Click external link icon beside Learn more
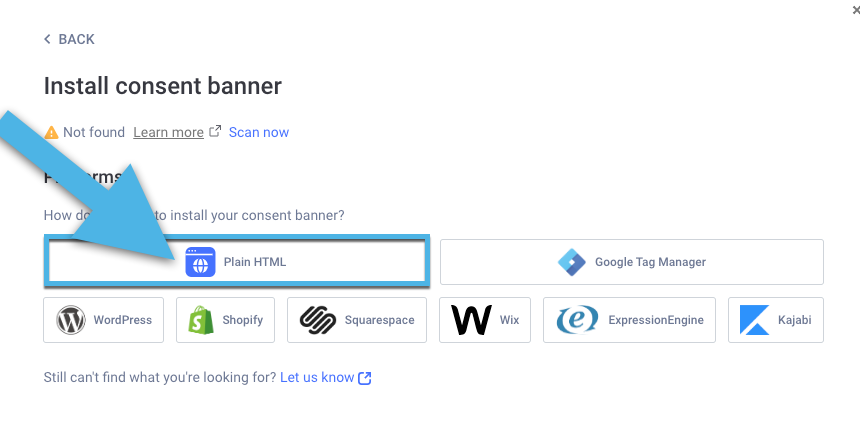 coord(216,131)
